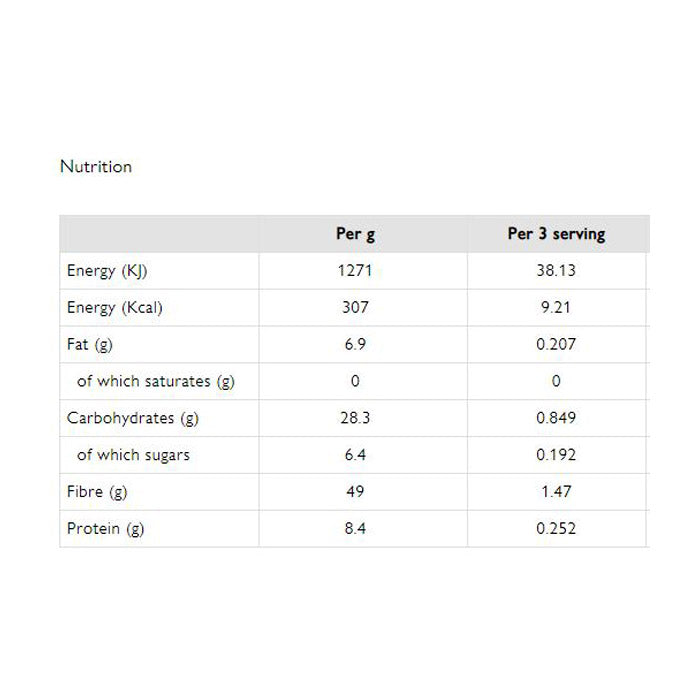Click the 49 fibre value cell
Screen dimensions: 700x700
[x=355, y=492]
